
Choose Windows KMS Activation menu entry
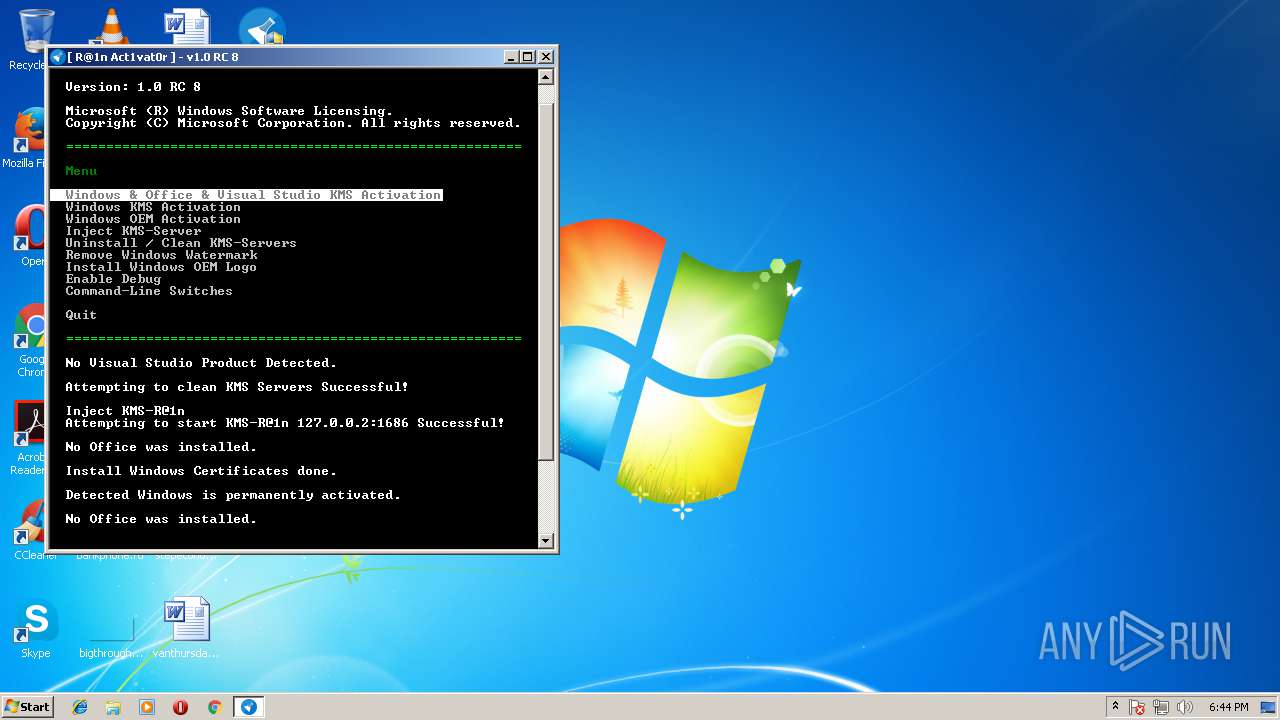pyautogui.click(x=153, y=207)
